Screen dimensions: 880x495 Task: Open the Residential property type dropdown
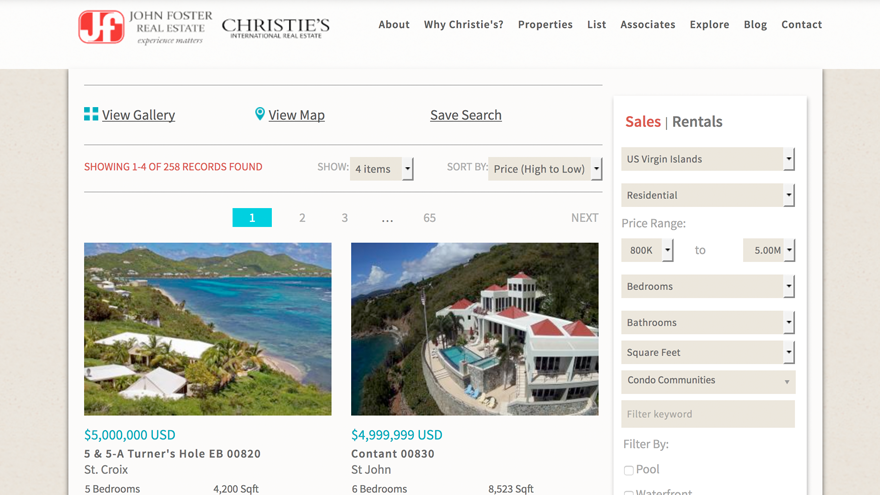tap(708, 195)
